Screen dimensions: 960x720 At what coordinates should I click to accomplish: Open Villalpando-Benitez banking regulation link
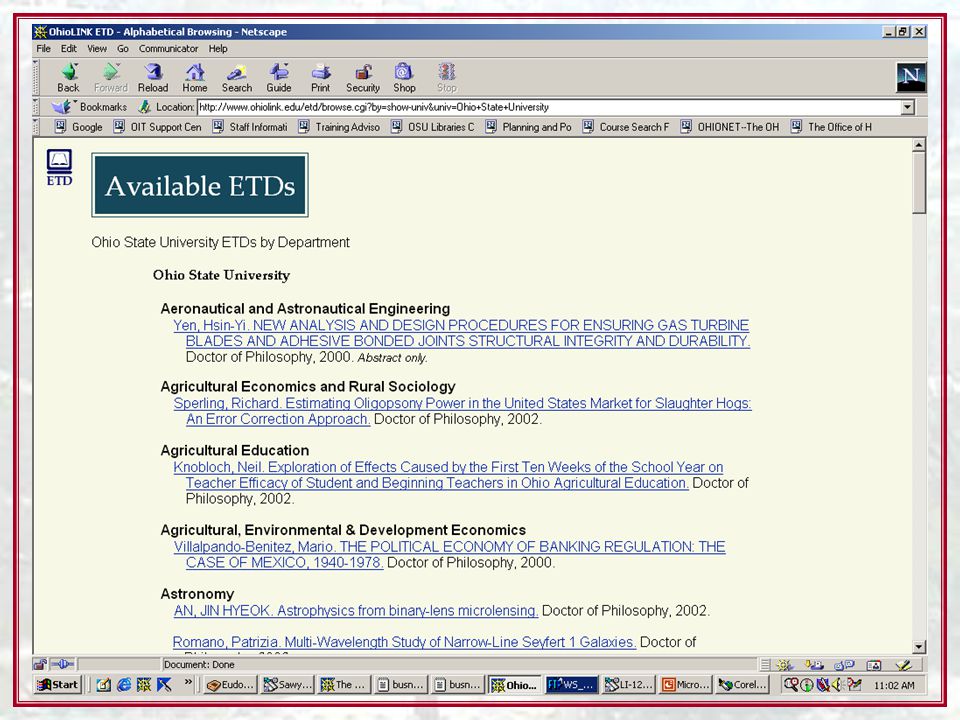[x=449, y=554]
